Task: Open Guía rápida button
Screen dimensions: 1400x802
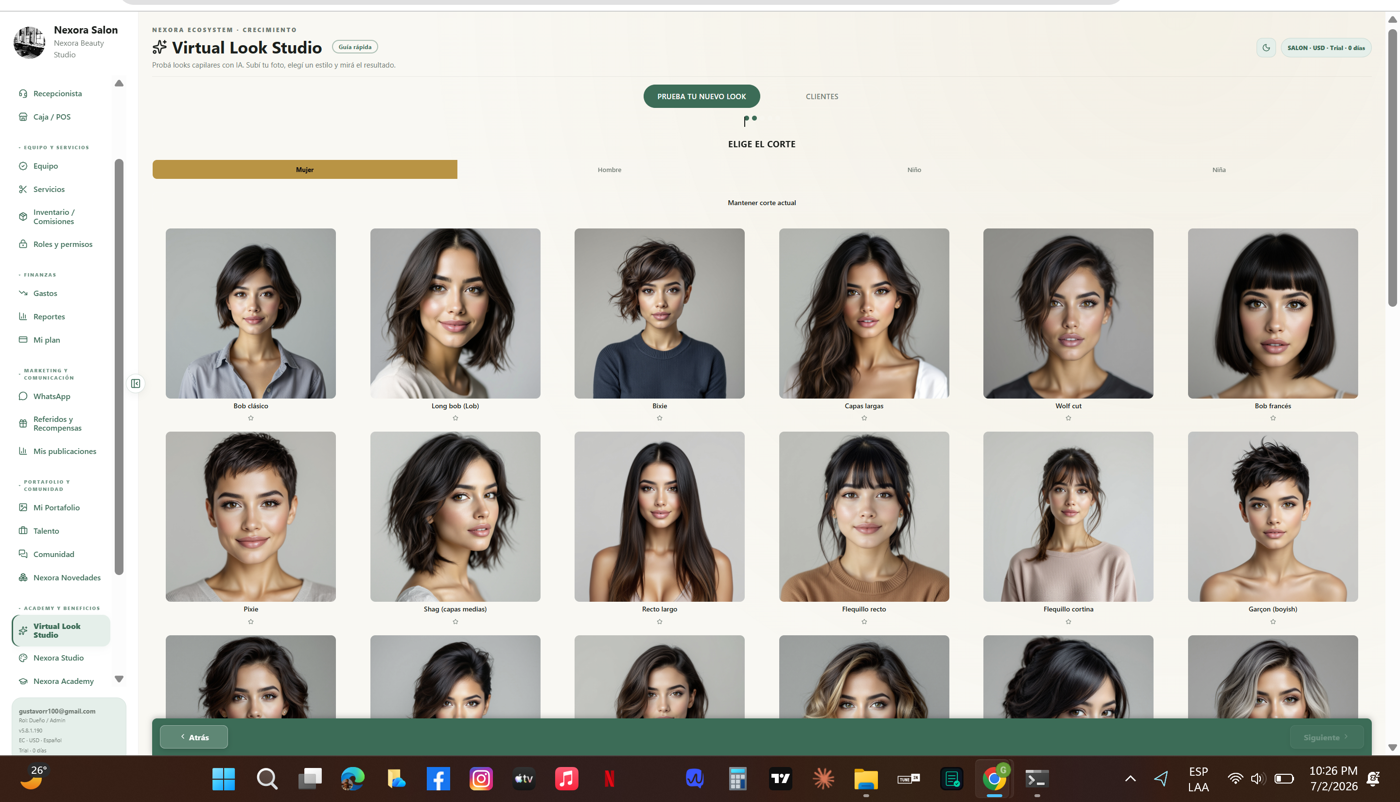Action: click(355, 47)
